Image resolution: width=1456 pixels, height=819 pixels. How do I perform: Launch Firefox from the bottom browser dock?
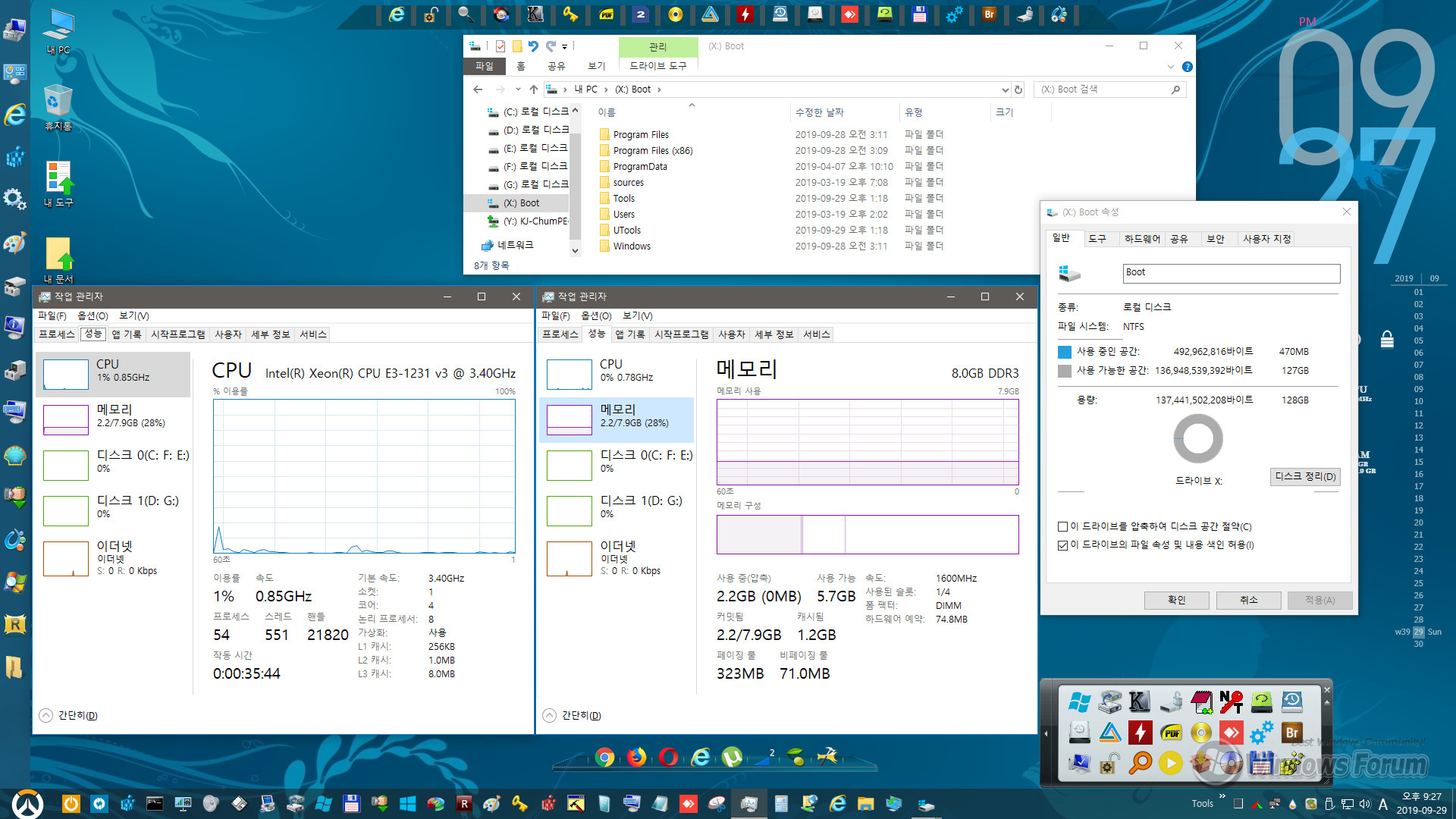[x=636, y=757]
